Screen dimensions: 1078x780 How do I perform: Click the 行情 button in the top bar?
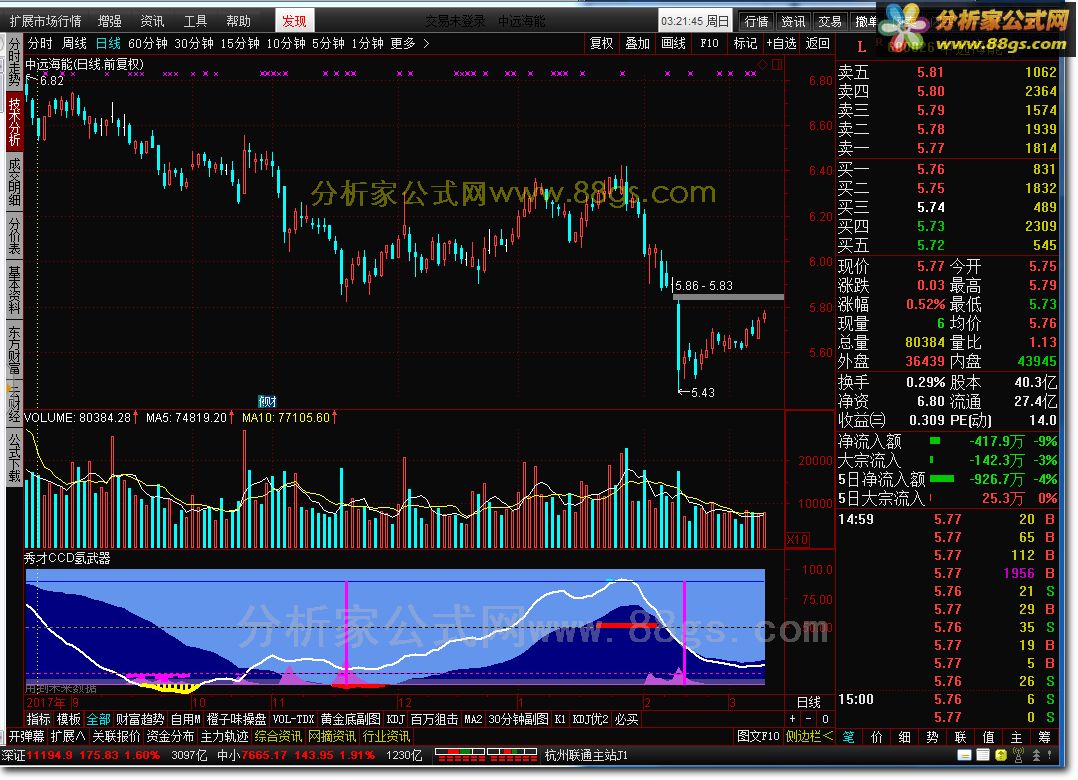(756, 21)
